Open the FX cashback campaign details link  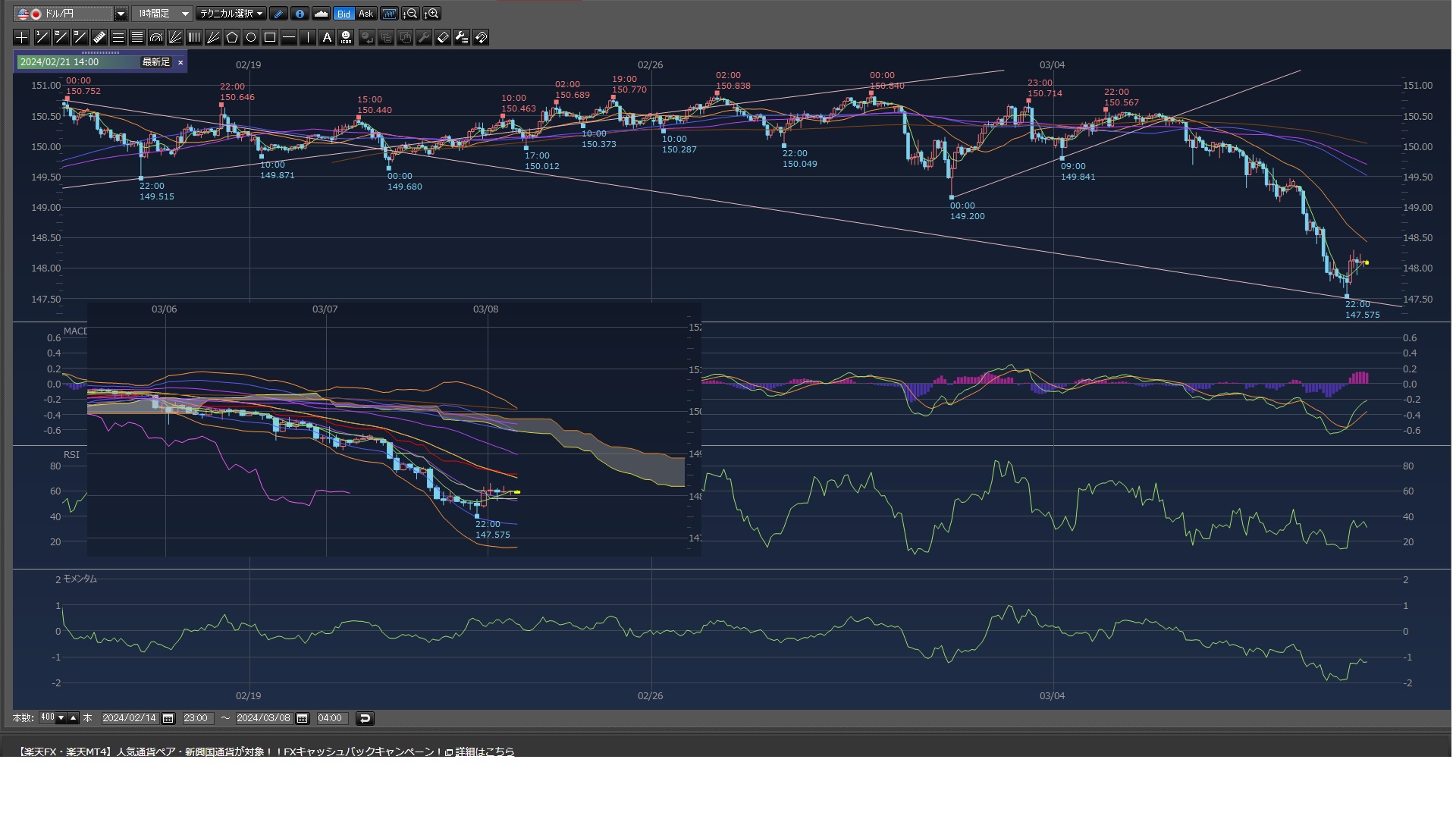(x=484, y=752)
